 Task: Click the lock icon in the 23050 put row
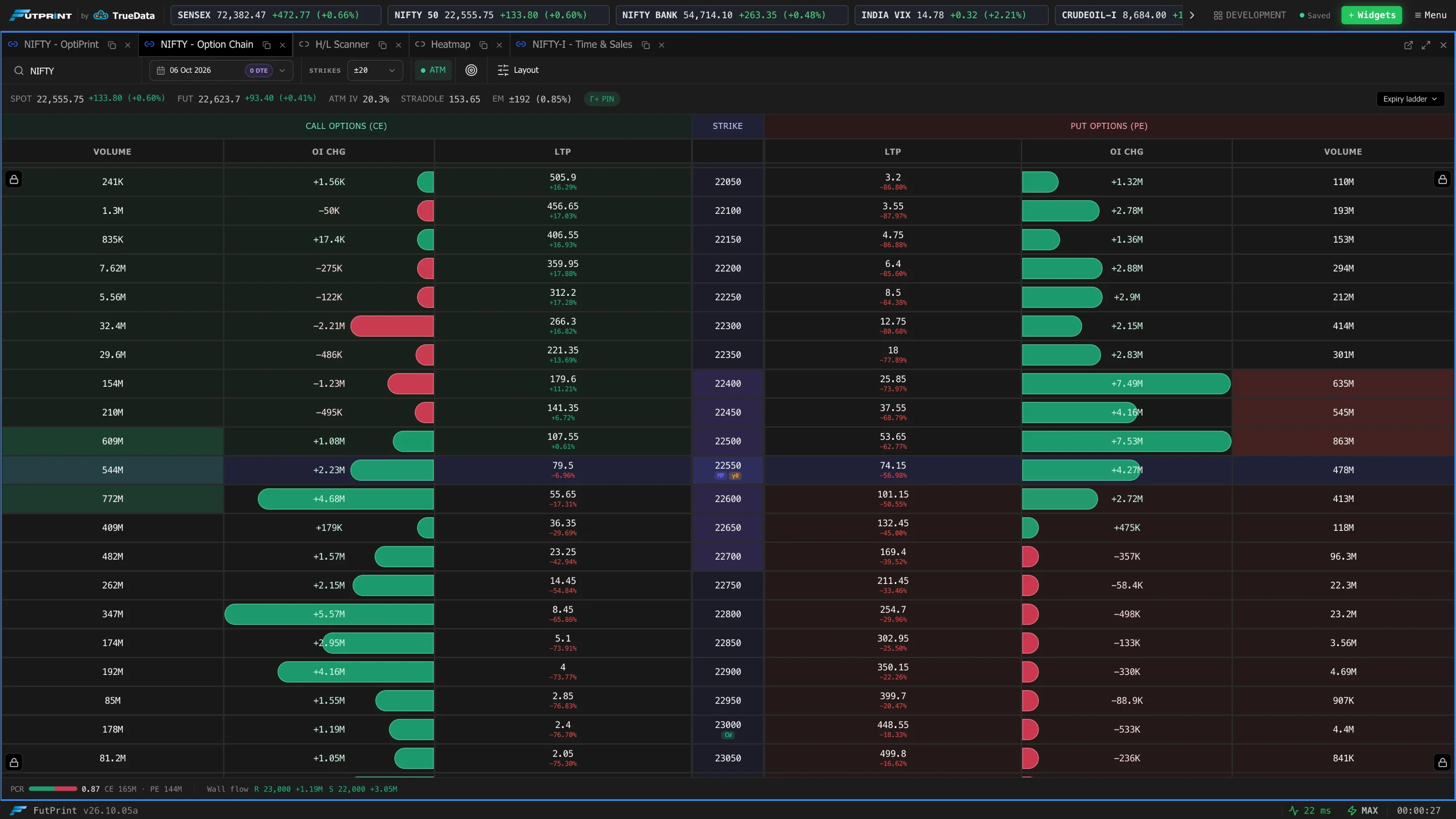click(1442, 762)
